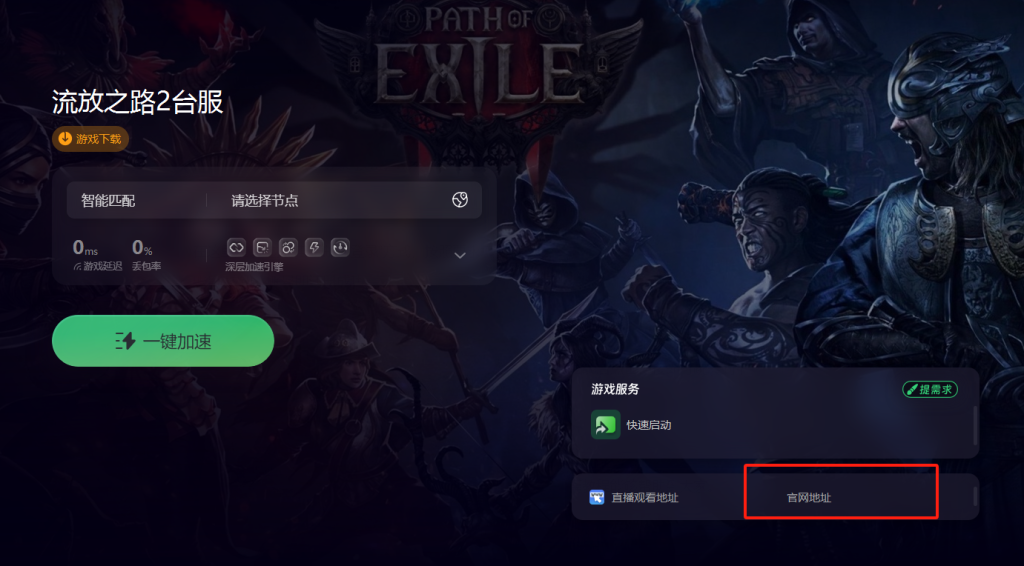Expand the deep acceleration engine chevron

460,255
